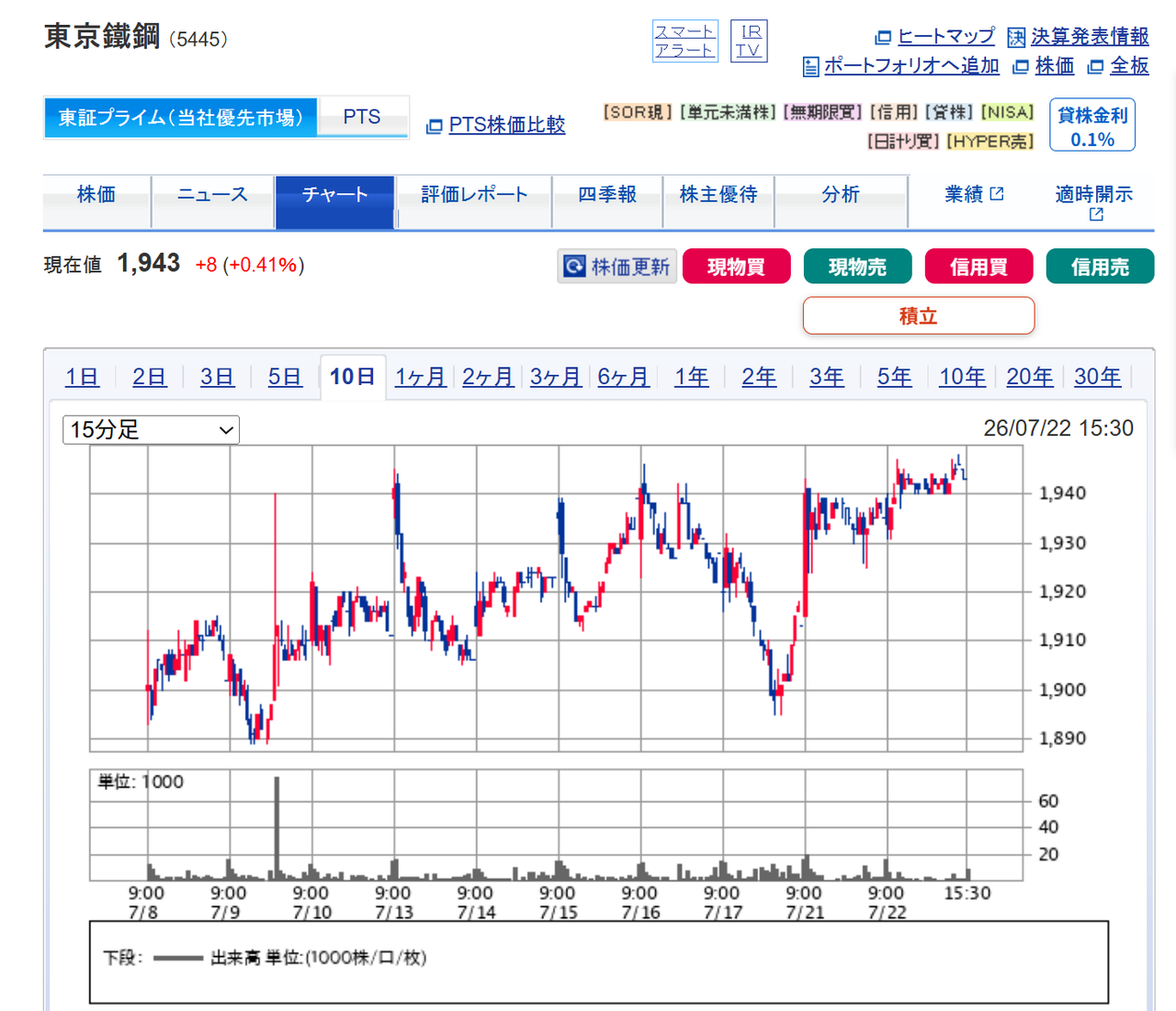Image resolution: width=1176 pixels, height=1011 pixels.
Task: Click the [HYPER売] label
Action: coord(990,142)
